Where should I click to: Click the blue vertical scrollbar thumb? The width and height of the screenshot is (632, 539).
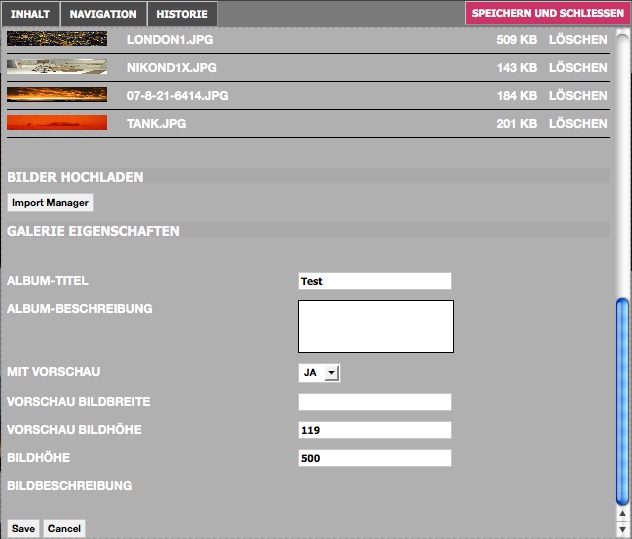click(x=622, y=400)
